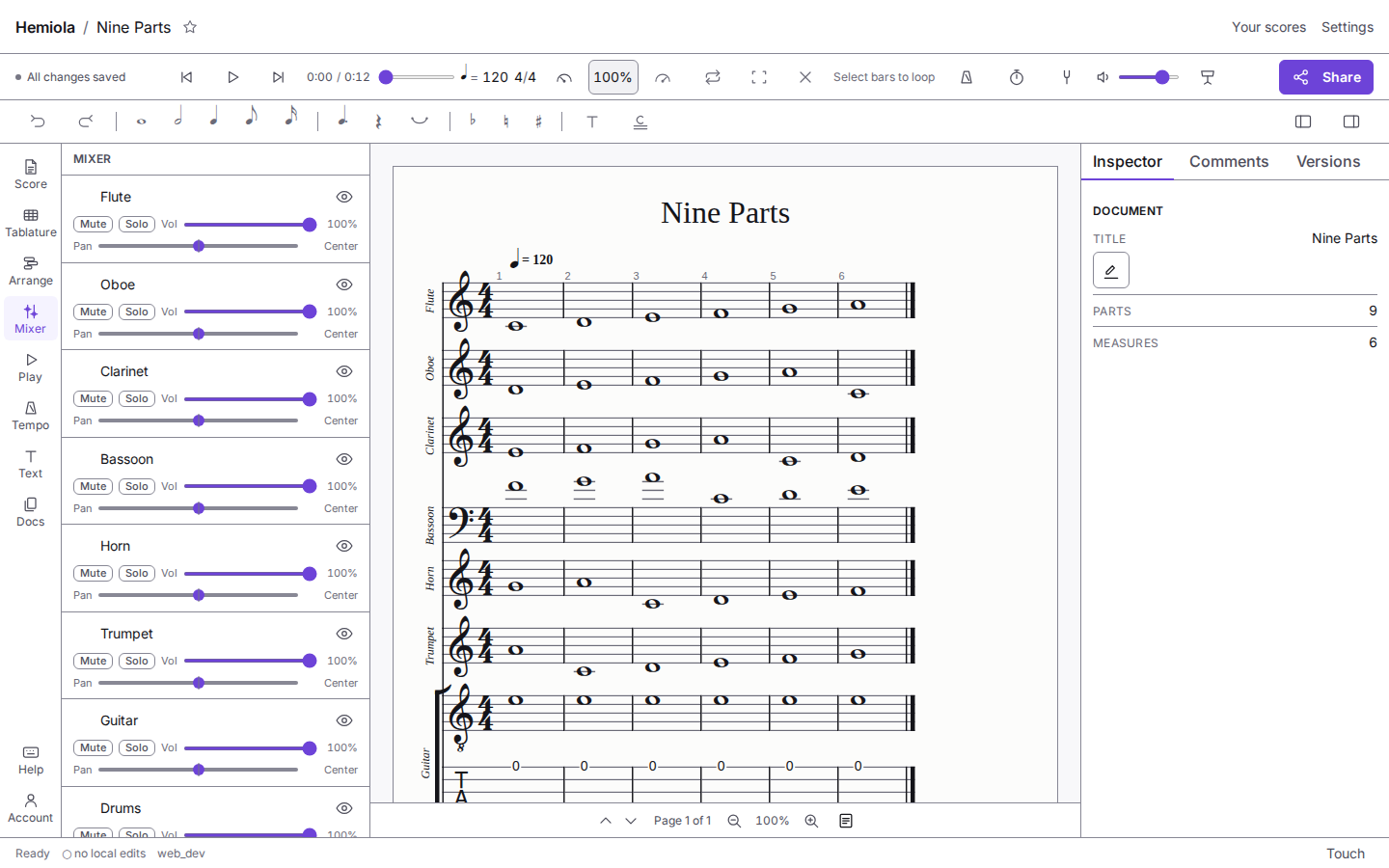Solo the Oboe track
The height and width of the screenshot is (868, 1389).
pos(137,312)
